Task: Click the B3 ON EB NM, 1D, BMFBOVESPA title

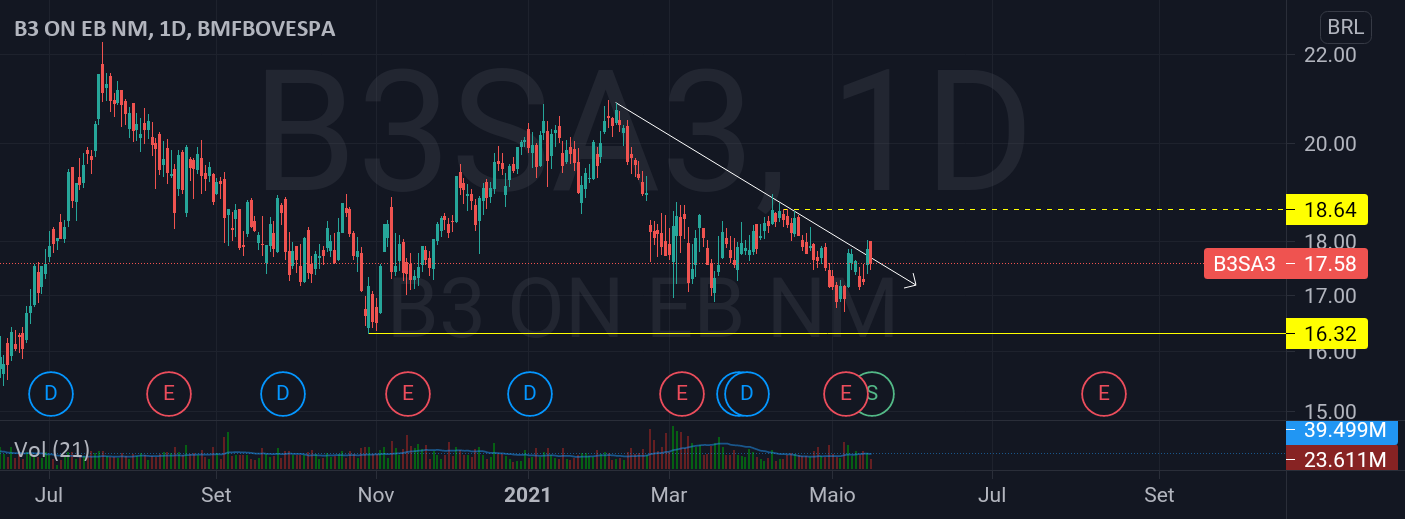Action: tap(174, 29)
